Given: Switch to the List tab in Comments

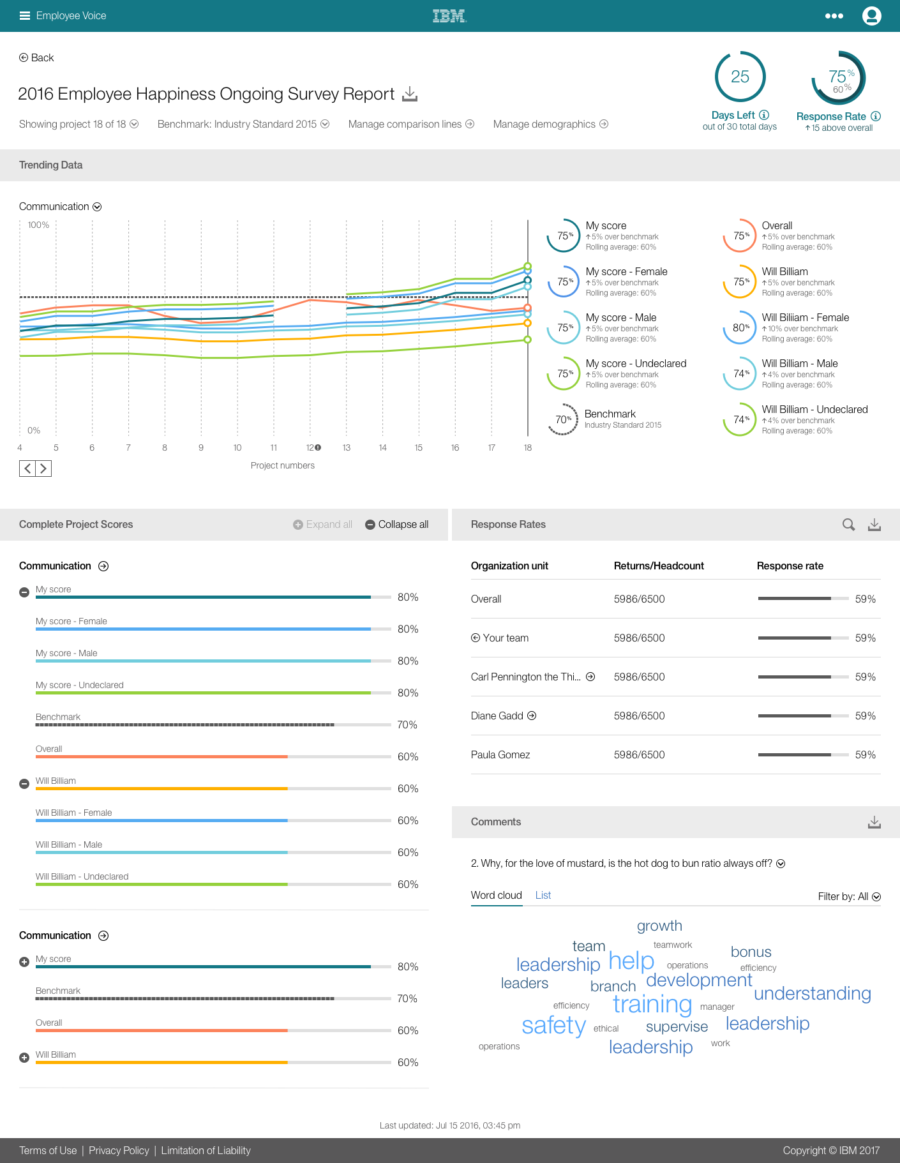Looking at the screenshot, I should coord(543,895).
